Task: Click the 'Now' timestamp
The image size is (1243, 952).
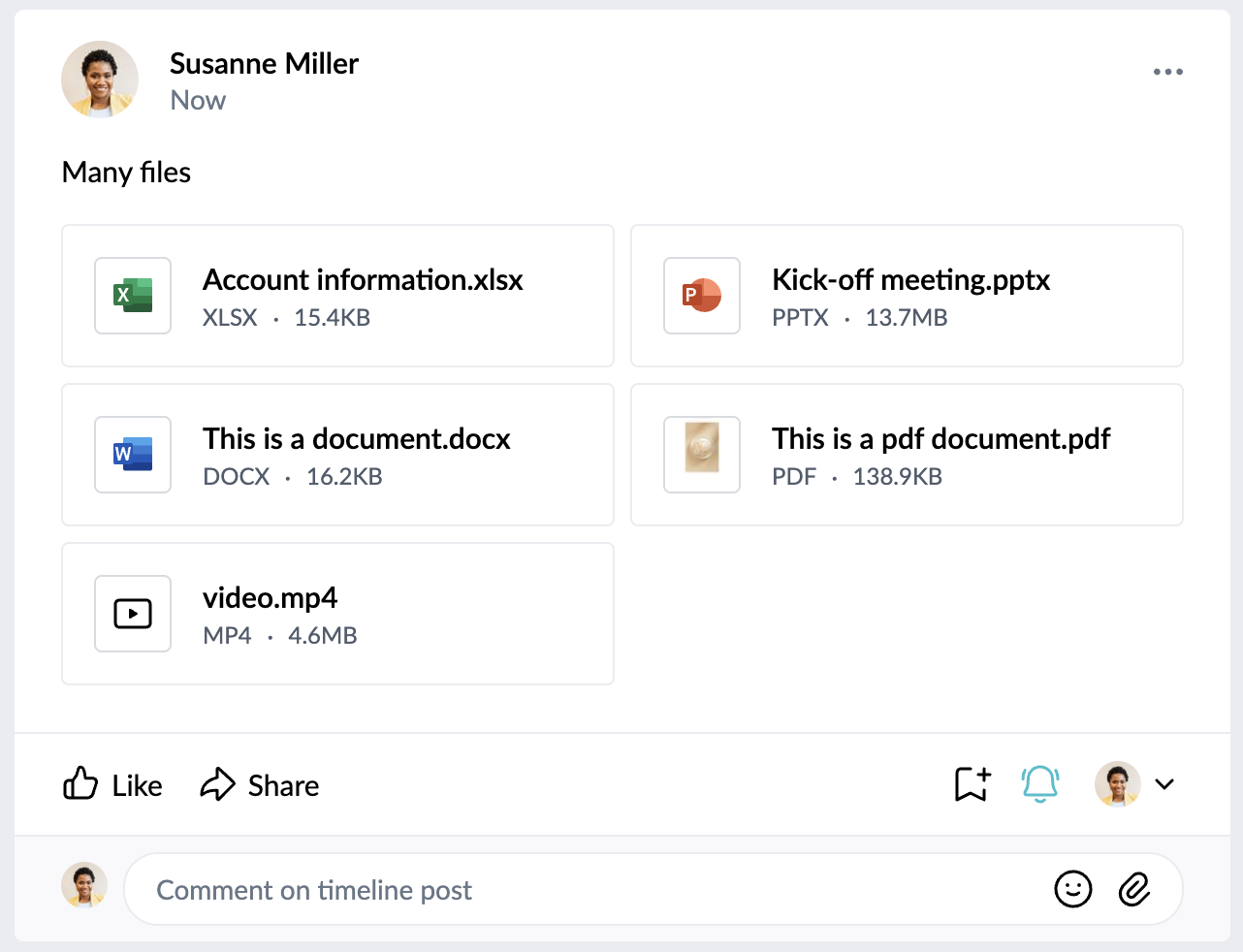Action: point(198,101)
